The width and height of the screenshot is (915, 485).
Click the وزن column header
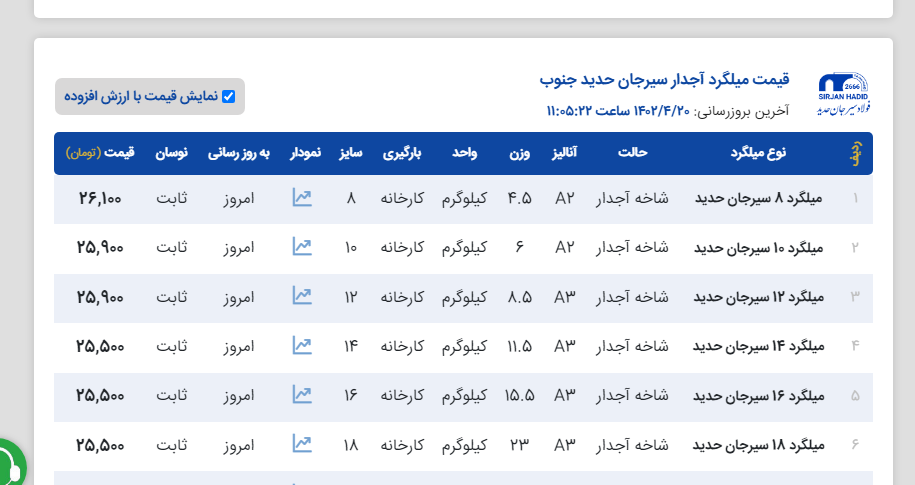click(520, 153)
